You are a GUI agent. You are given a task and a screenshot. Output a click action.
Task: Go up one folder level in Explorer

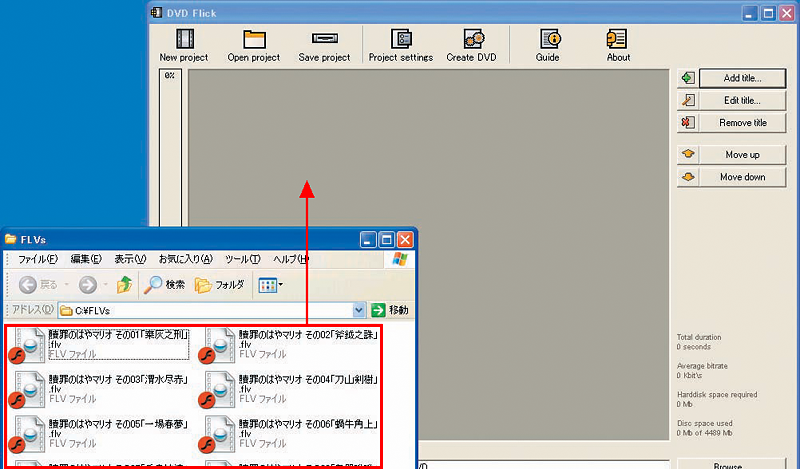(x=124, y=285)
